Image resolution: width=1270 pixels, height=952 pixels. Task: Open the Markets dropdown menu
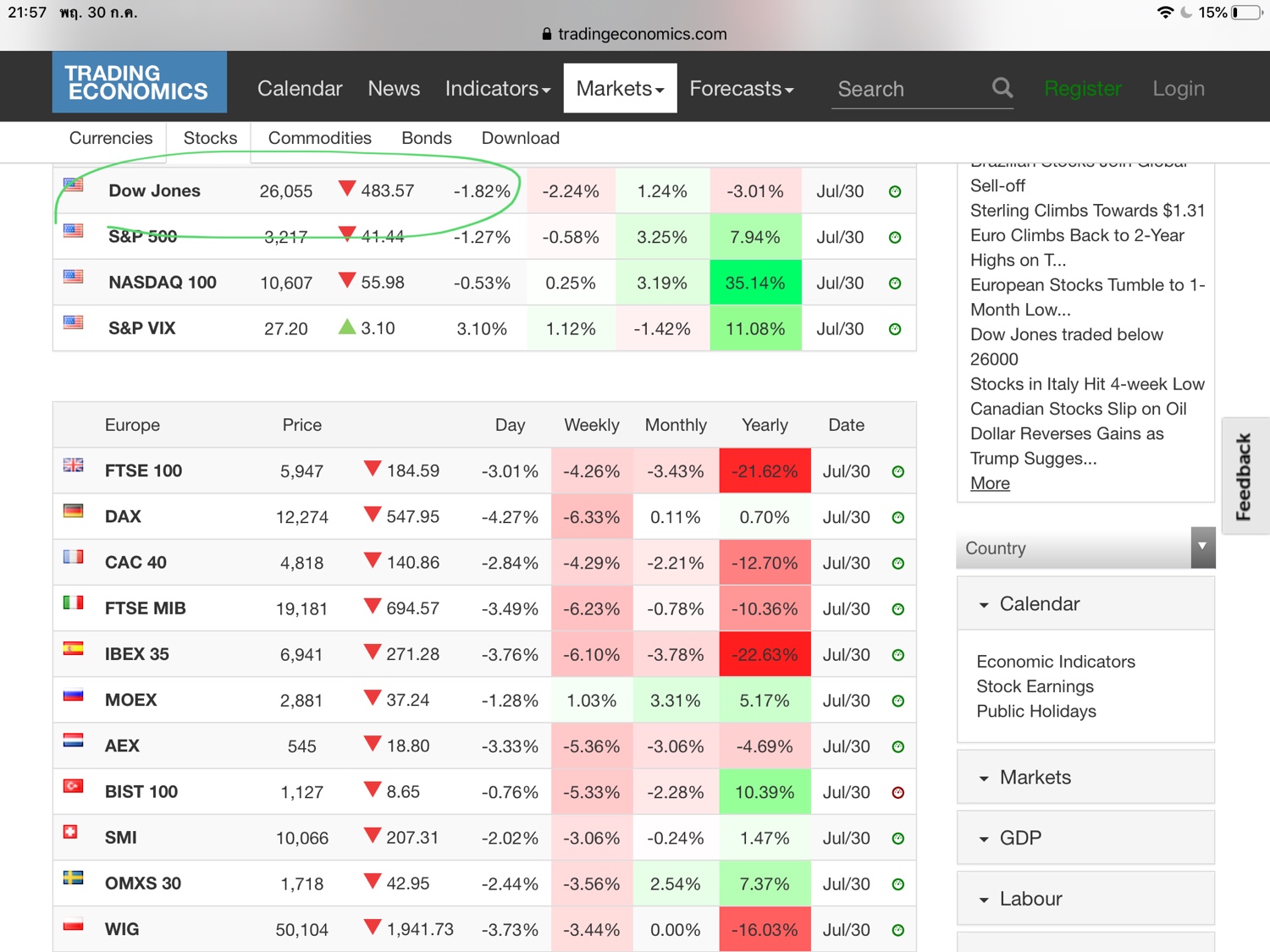click(621, 88)
